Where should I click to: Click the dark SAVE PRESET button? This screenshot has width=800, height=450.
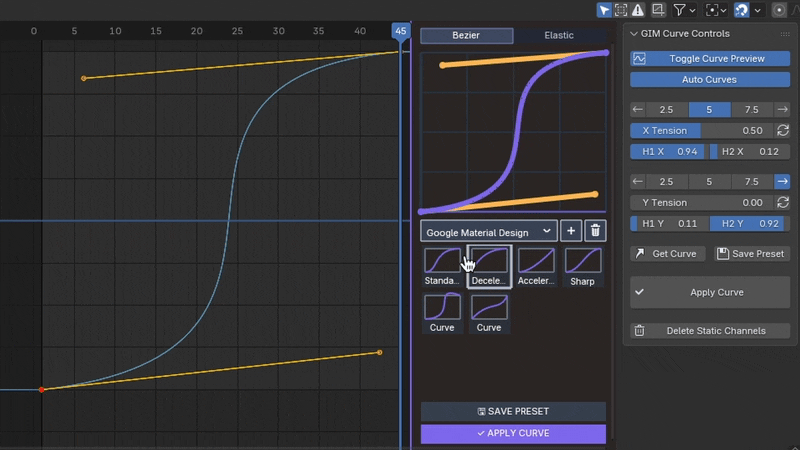click(513, 411)
